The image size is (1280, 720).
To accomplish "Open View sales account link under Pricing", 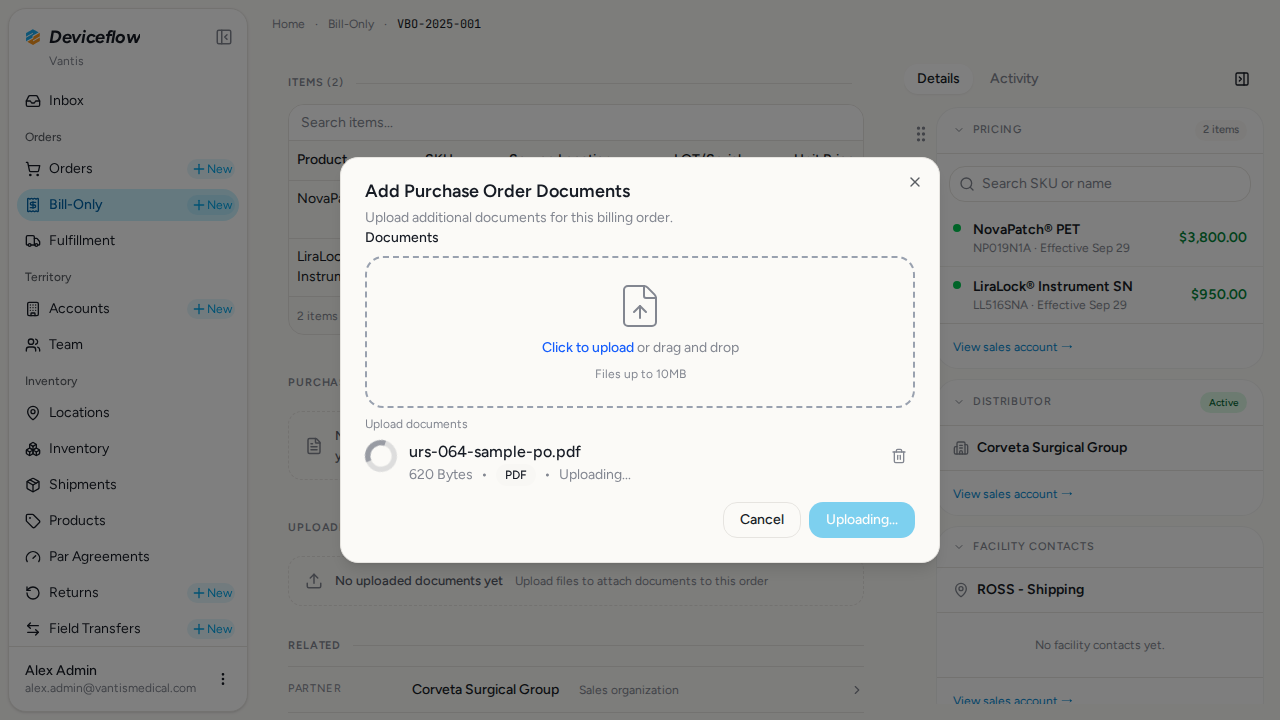I will (x=1013, y=347).
